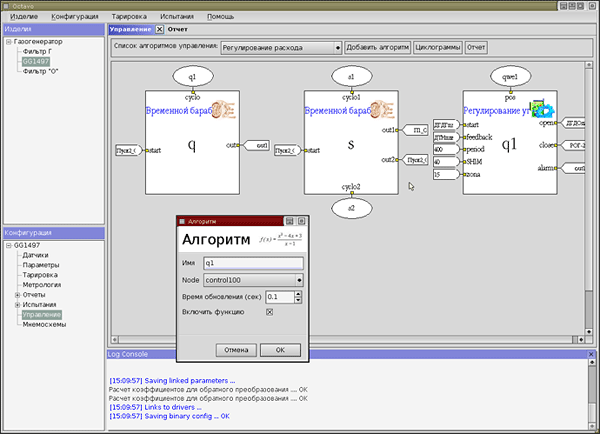
Task: Select Тарировка in configuration tree
Action: (x=40, y=275)
